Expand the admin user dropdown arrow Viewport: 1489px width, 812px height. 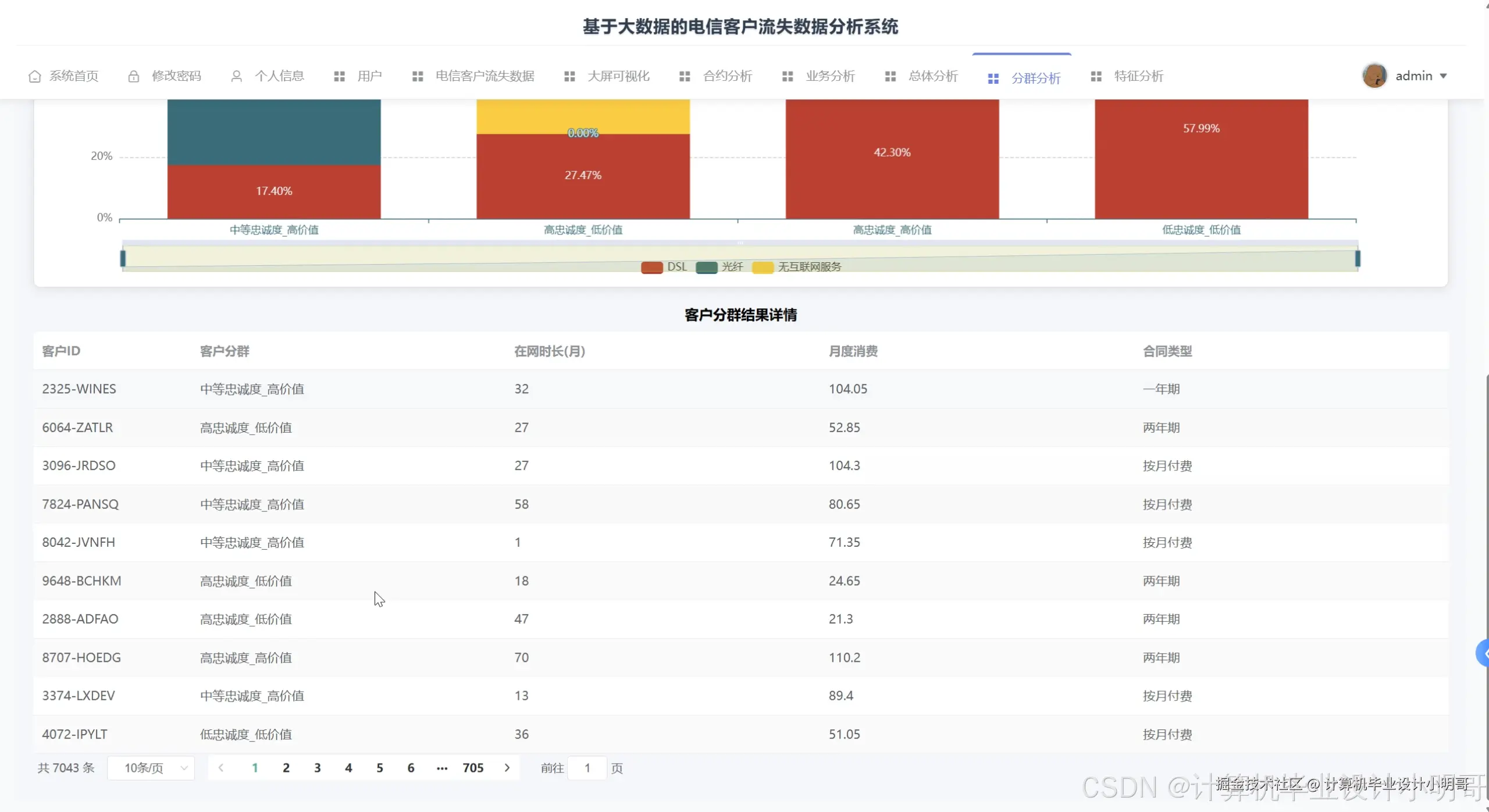pyautogui.click(x=1444, y=76)
